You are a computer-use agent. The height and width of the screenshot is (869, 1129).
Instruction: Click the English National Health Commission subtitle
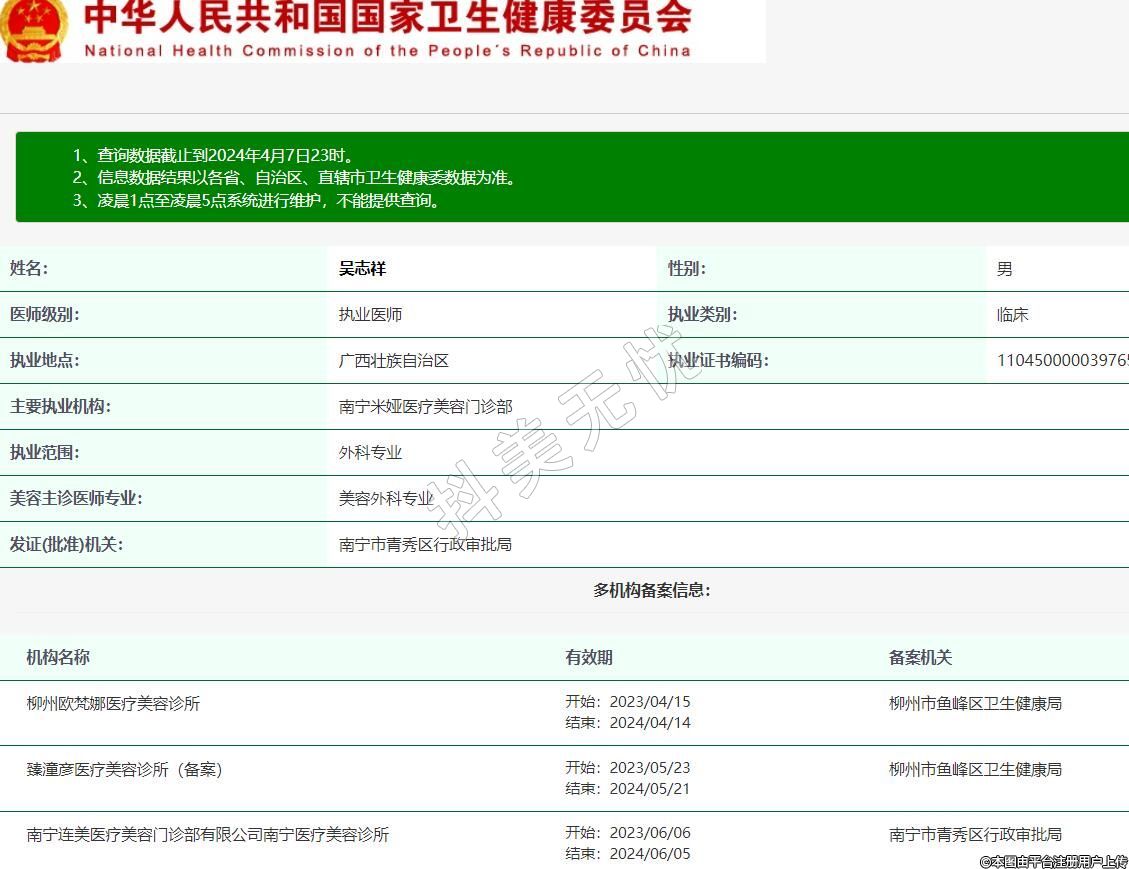[x=387, y=51]
